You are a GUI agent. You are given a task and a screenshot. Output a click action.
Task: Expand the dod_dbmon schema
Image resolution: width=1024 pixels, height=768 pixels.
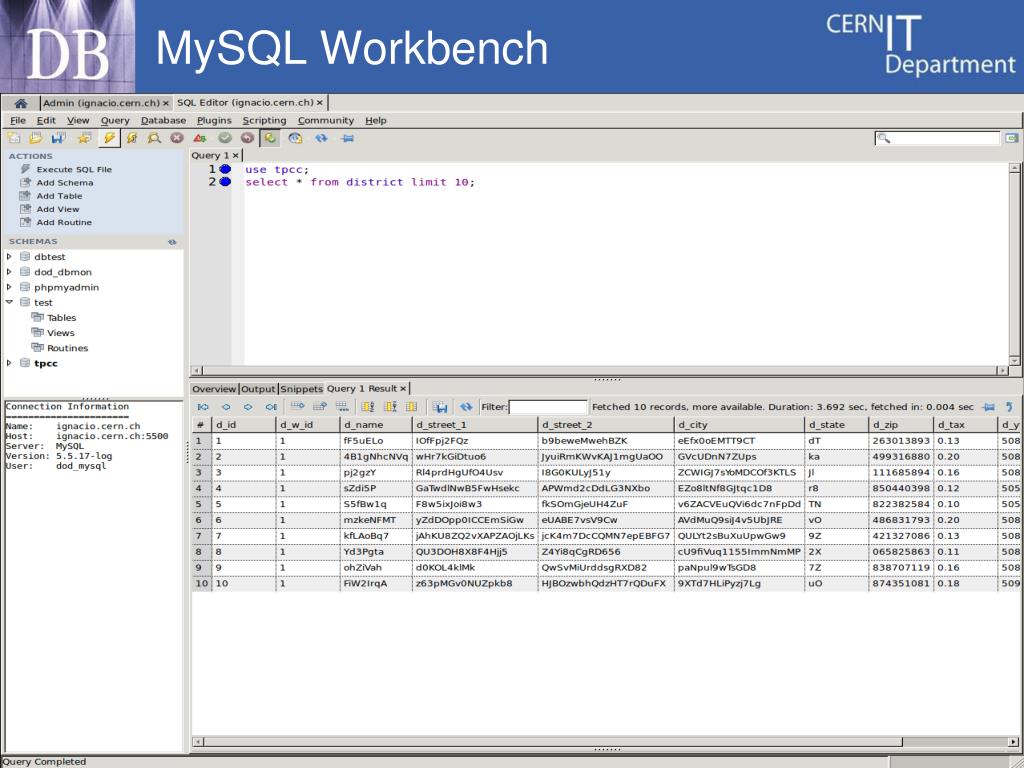pyautogui.click(x=9, y=272)
